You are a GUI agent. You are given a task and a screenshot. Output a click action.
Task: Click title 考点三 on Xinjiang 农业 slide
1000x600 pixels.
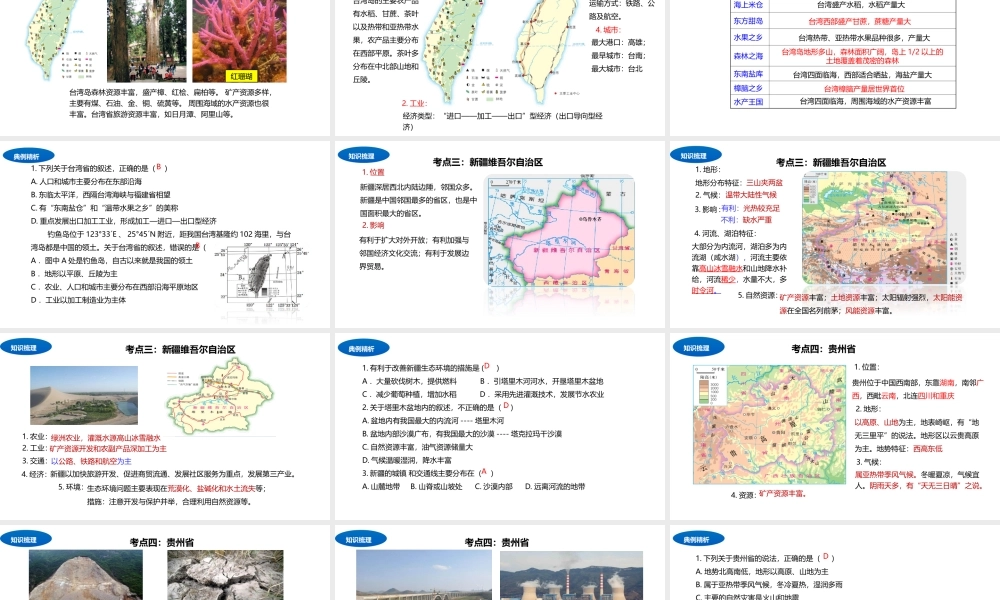[180, 349]
